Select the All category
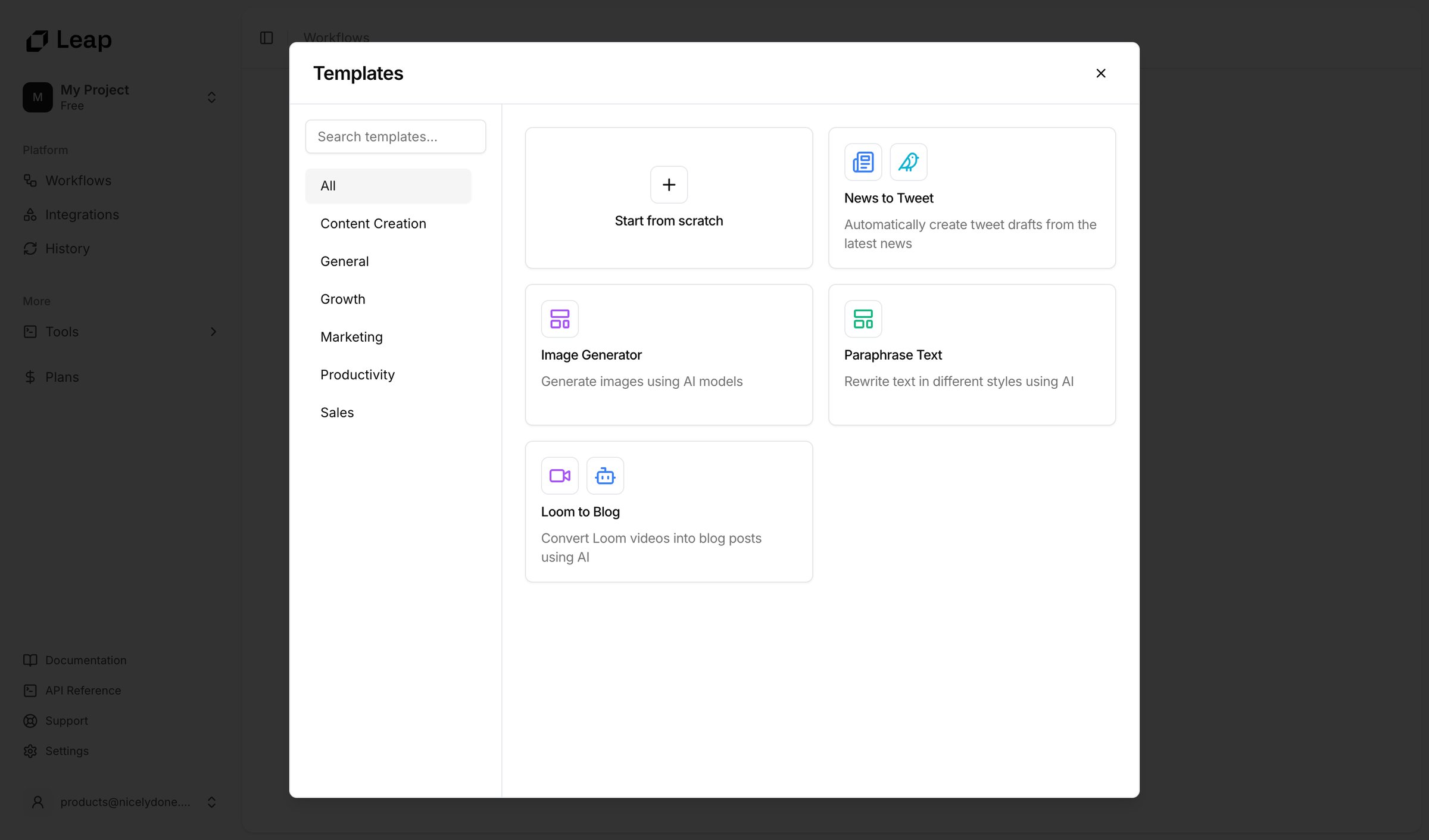The width and height of the screenshot is (1429, 840). (x=388, y=186)
